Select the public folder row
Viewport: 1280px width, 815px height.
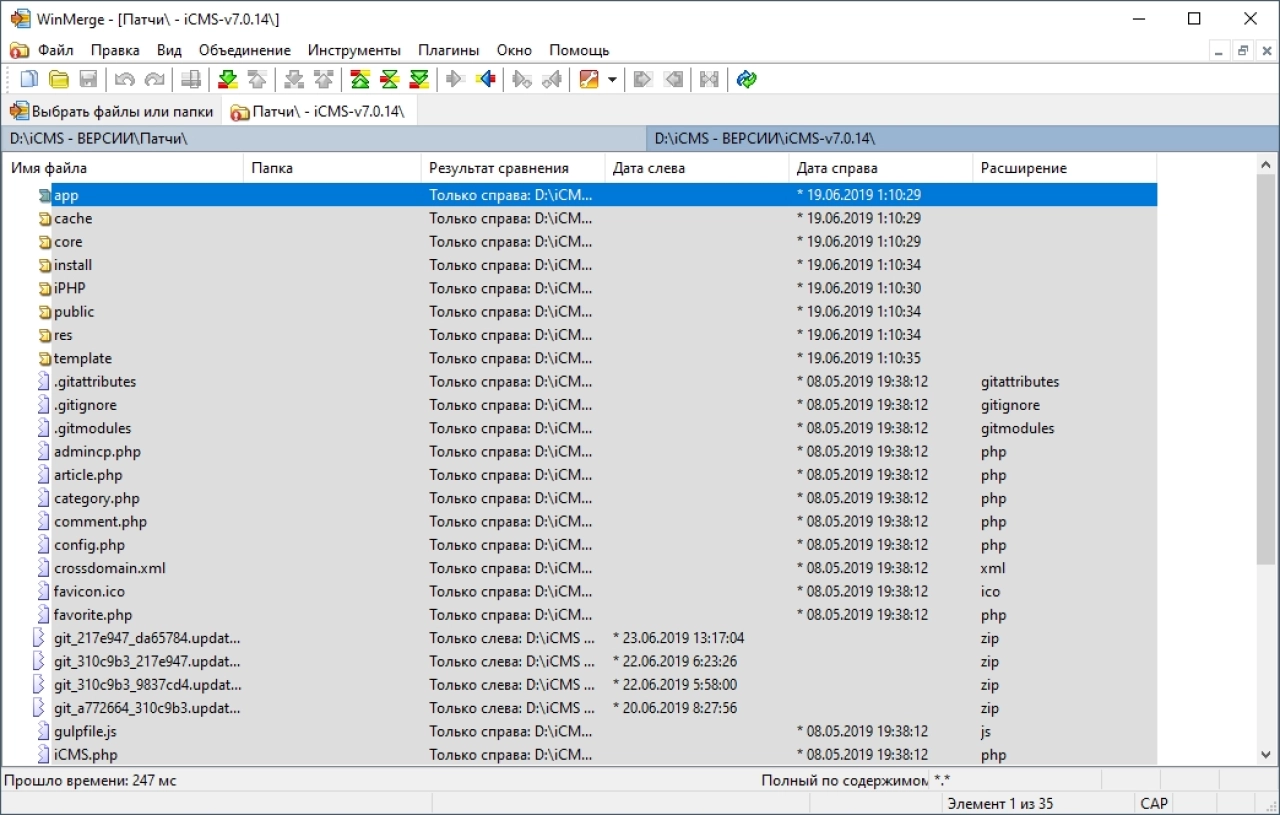pyautogui.click(x=580, y=312)
